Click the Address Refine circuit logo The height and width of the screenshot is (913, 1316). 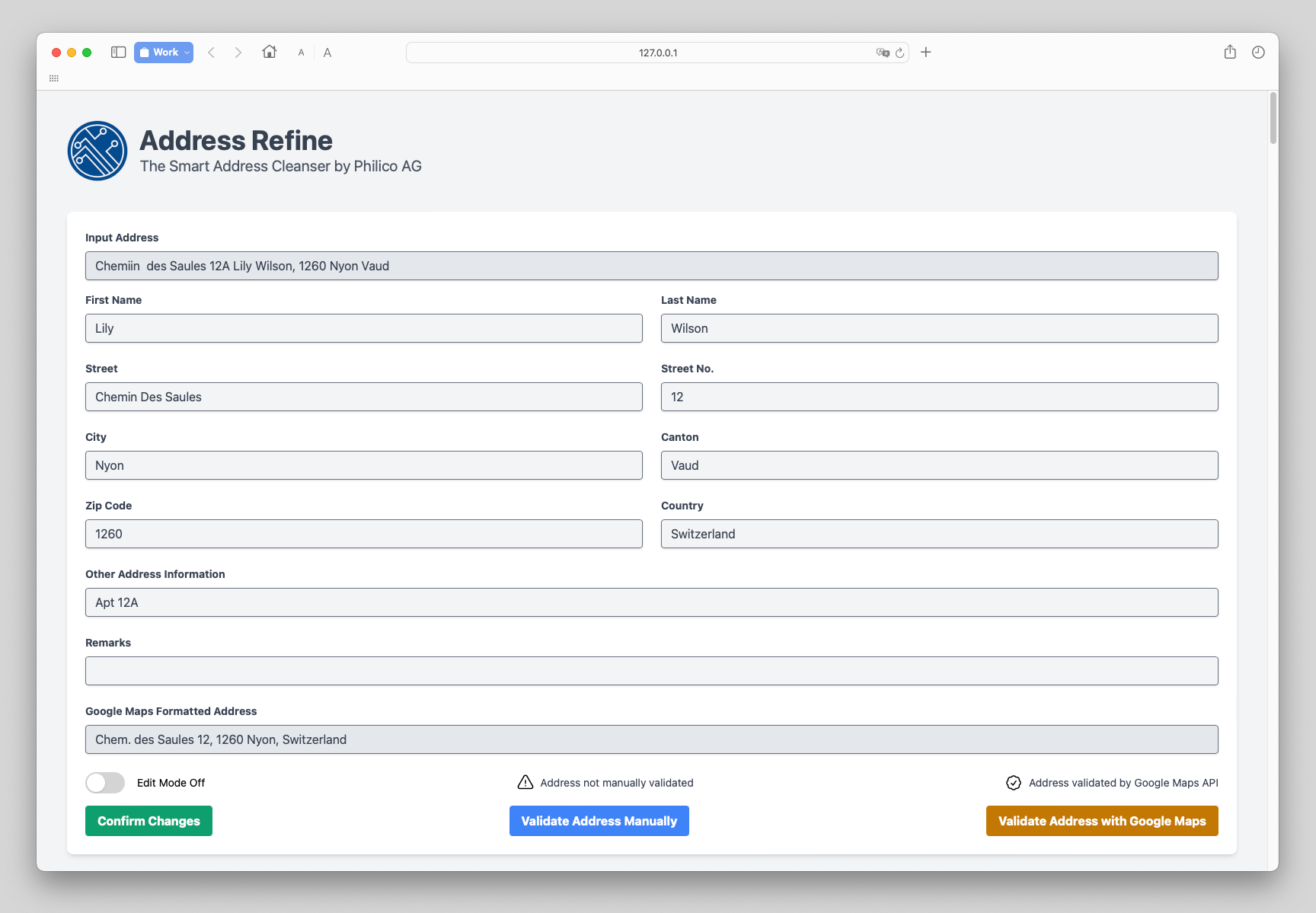click(x=97, y=151)
